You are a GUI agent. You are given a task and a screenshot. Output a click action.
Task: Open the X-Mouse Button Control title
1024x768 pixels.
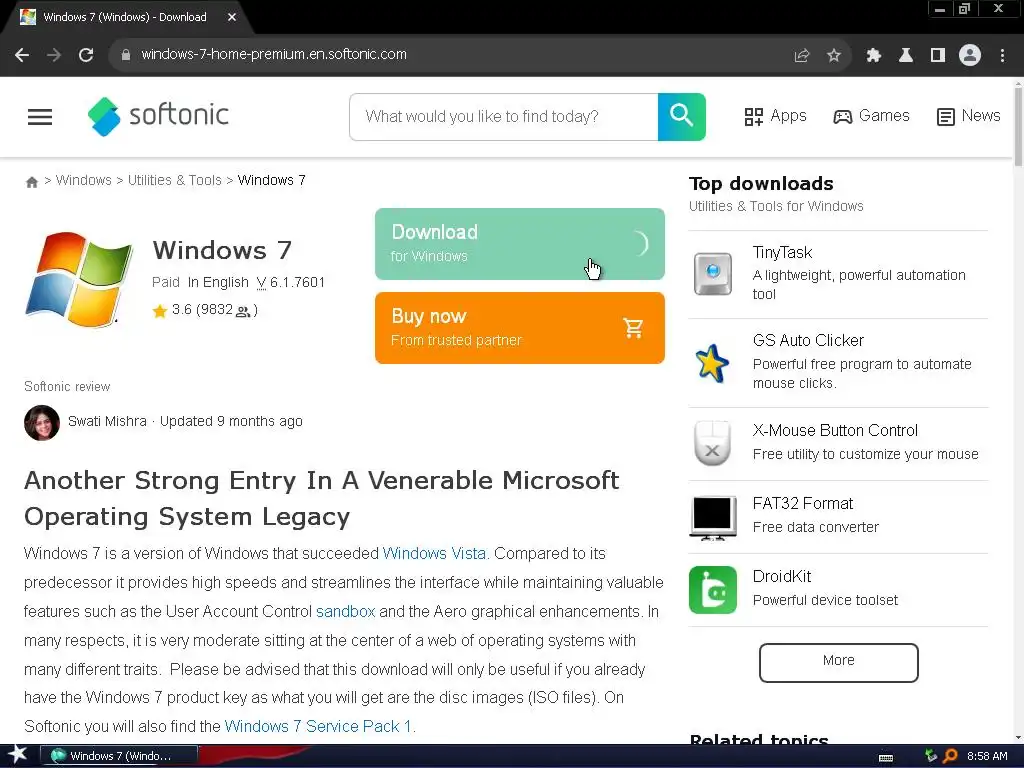coord(835,430)
